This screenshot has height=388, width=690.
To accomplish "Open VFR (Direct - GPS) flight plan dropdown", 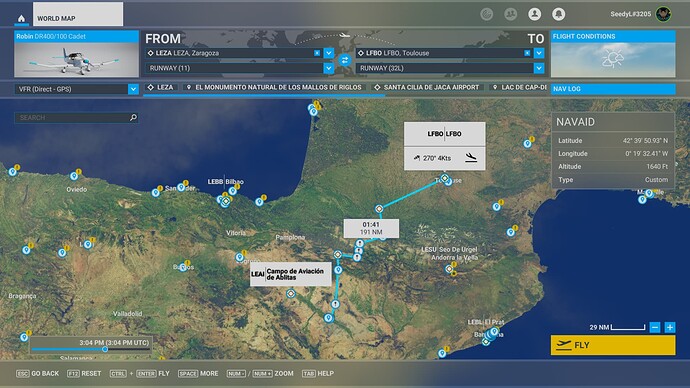I will coord(133,89).
